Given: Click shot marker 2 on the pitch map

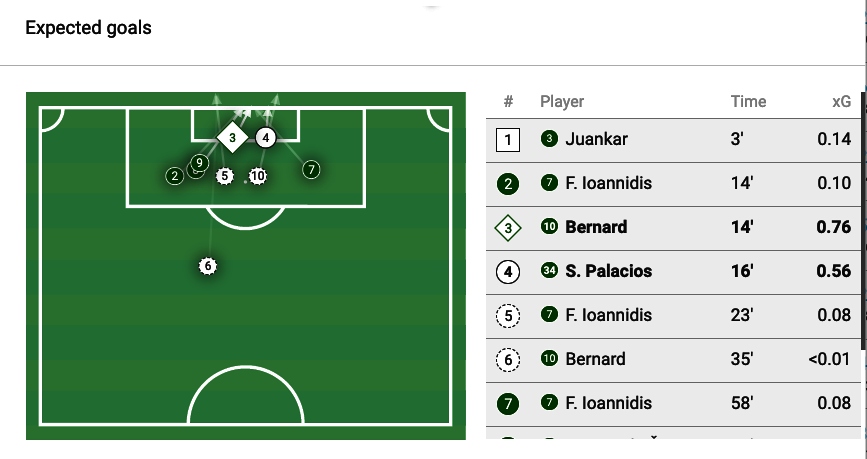Looking at the screenshot, I should pyautogui.click(x=175, y=176).
